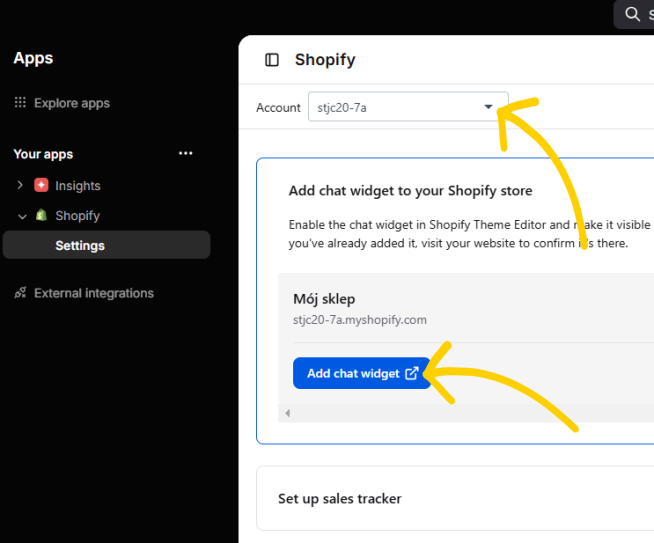Open the Your apps three-dot menu
The width and height of the screenshot is (654, 543).
(186, 153)
